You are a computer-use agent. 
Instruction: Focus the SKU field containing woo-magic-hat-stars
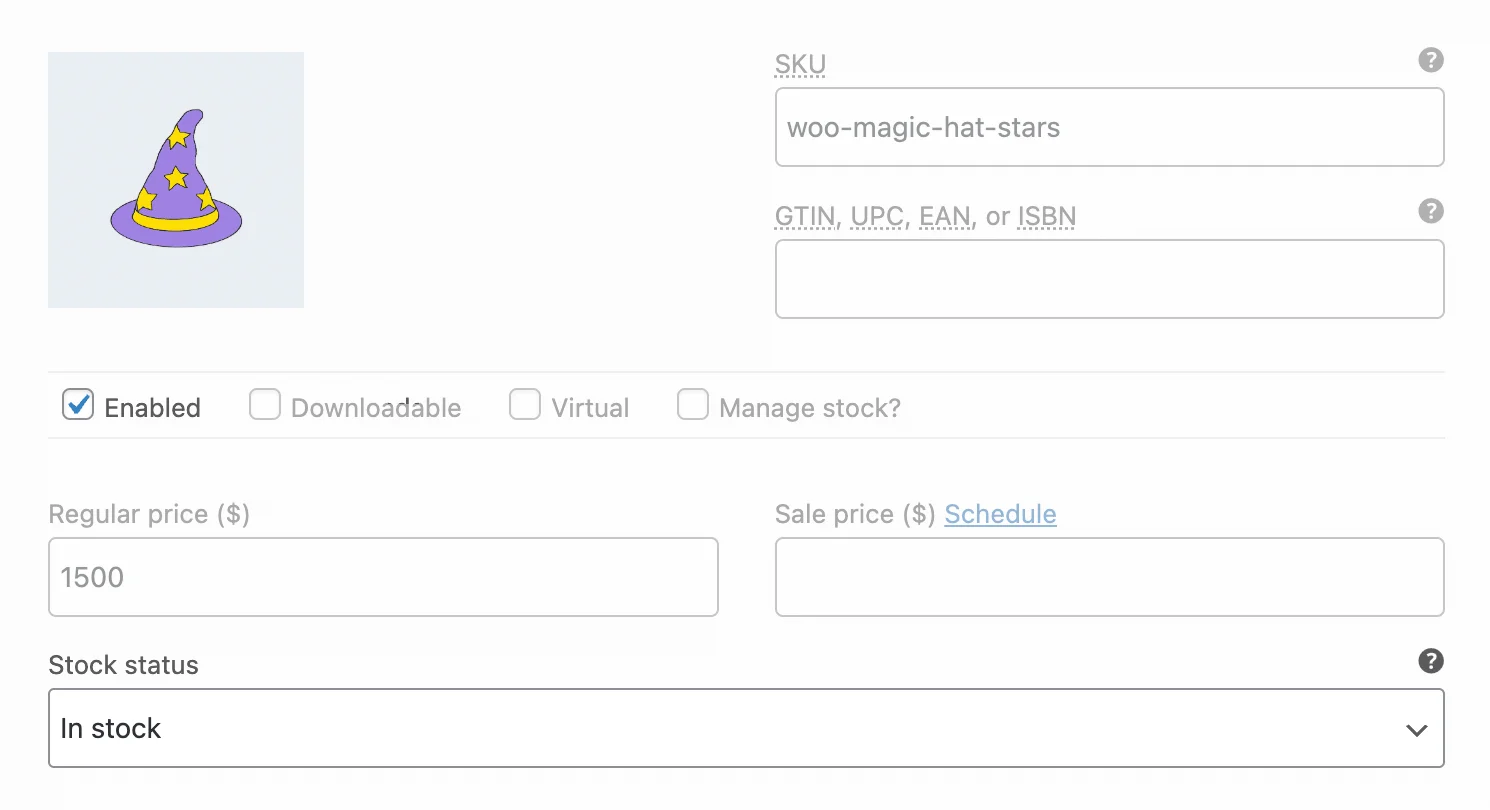[1109, 127]
